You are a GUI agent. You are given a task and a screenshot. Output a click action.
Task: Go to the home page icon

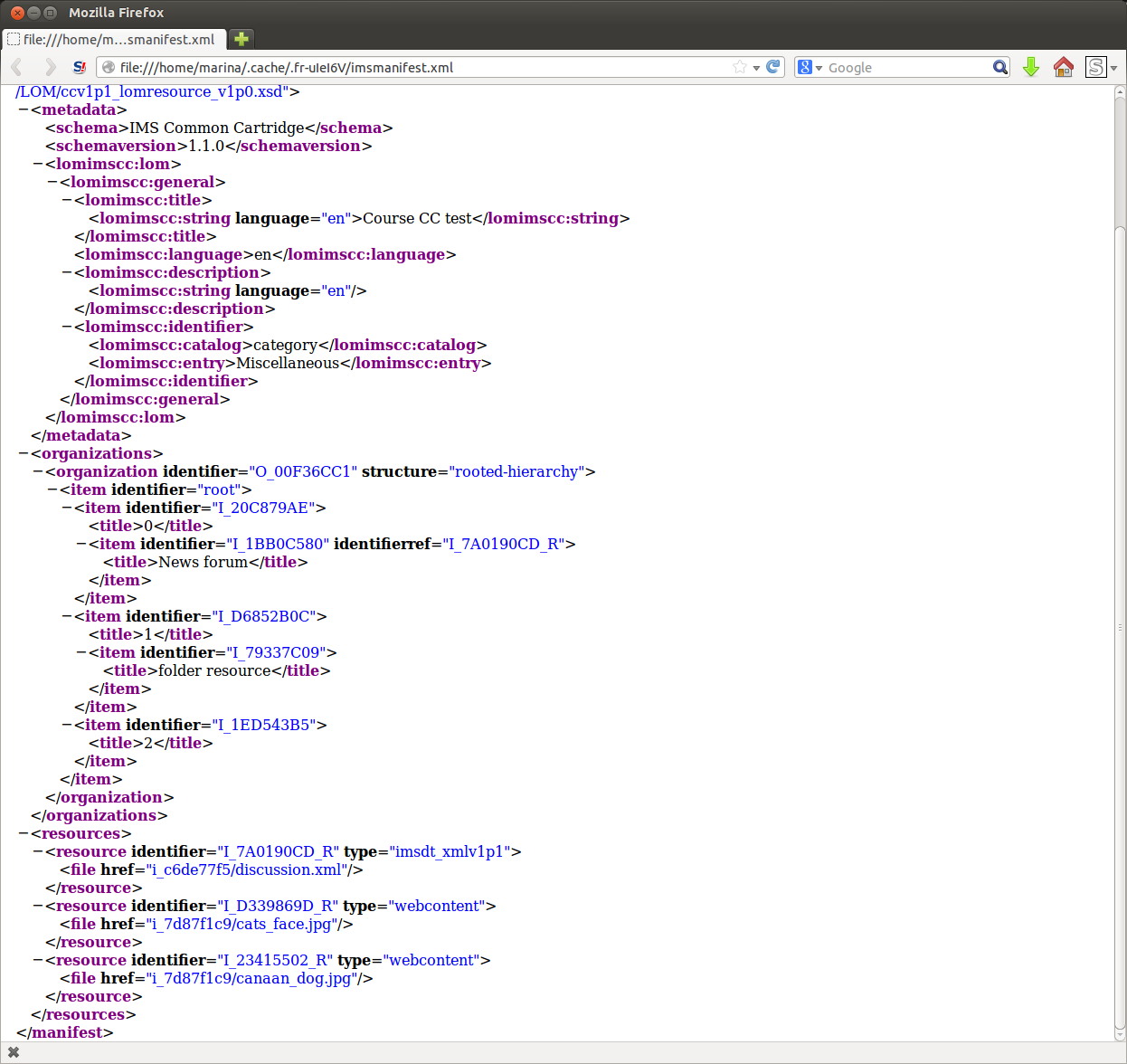point(1064,67)
